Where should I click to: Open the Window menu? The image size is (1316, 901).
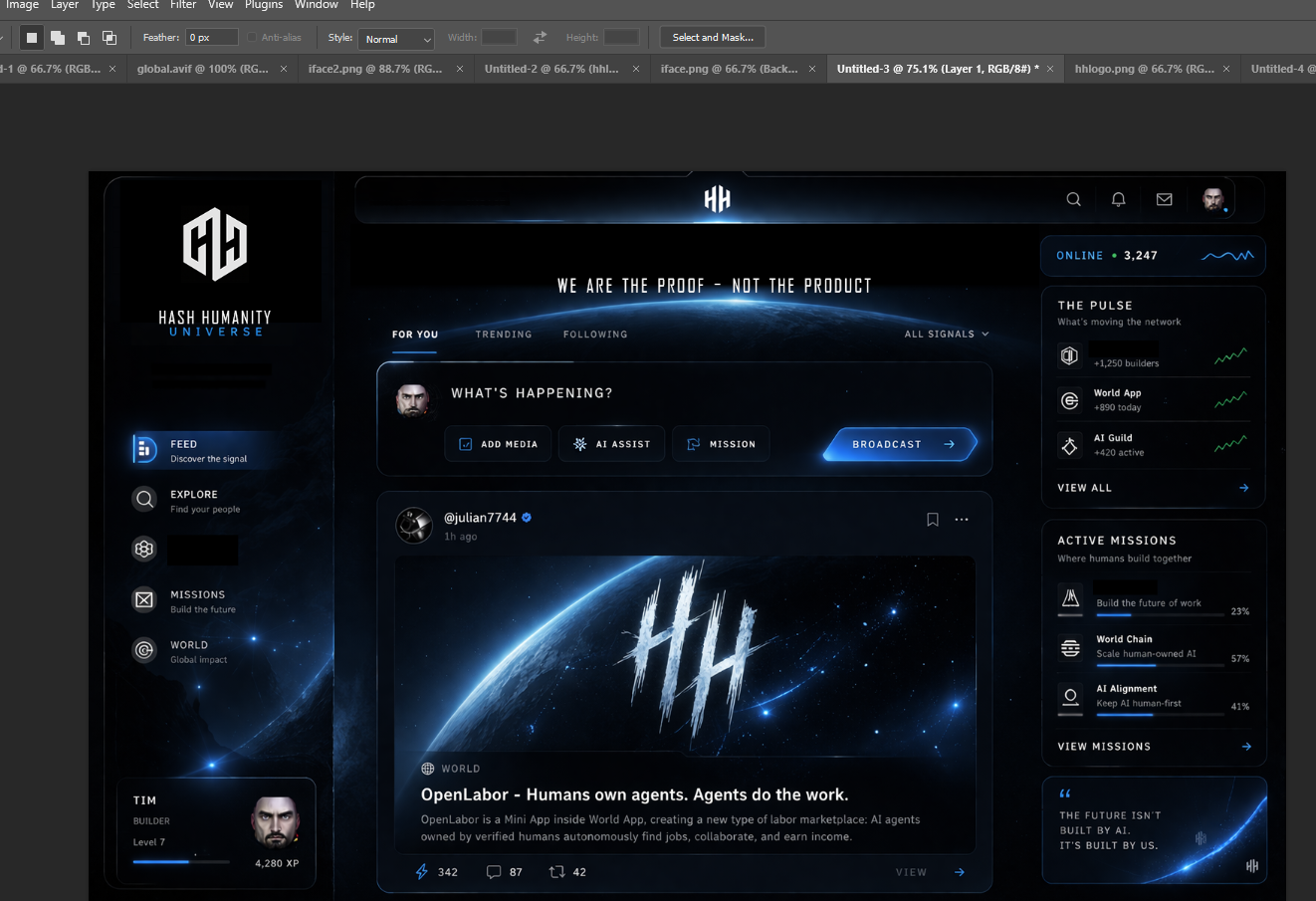click(317, 5)
